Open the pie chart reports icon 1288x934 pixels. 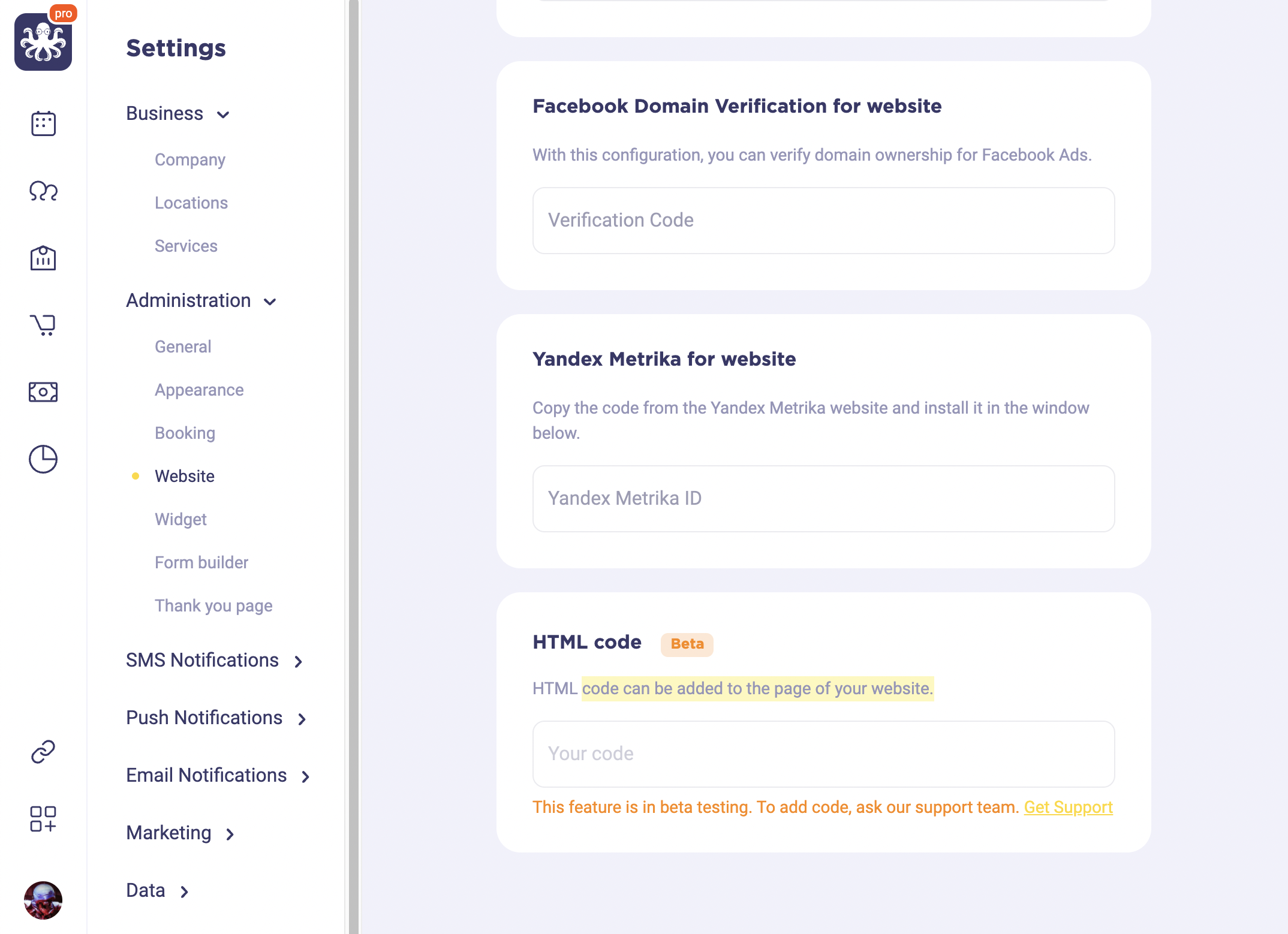43,459
